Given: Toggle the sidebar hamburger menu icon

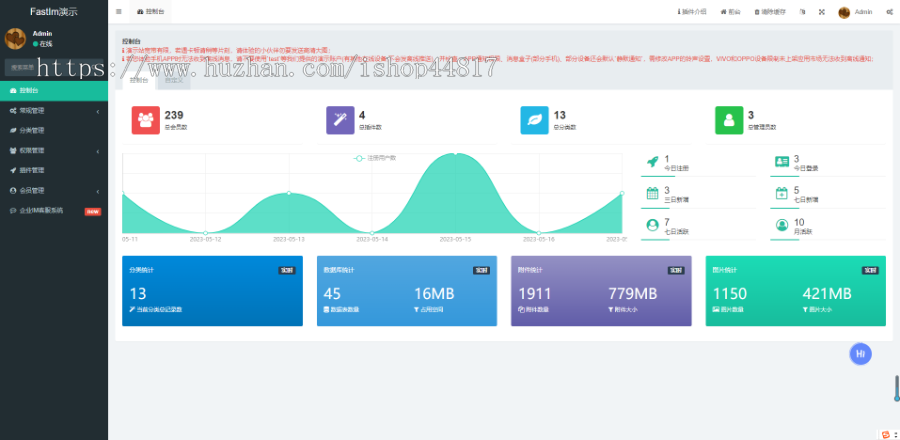Looking at the screenshot, I should tap(118, 11).
